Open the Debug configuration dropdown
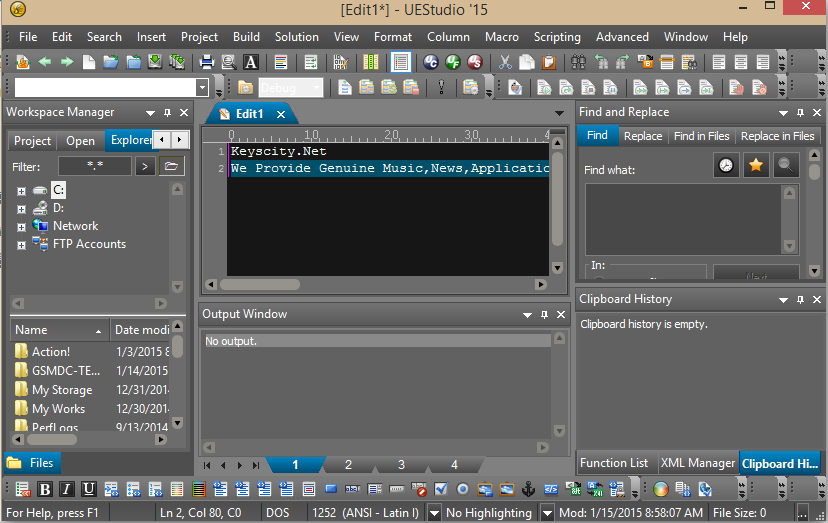828x523 pixels. pos(317,87)
